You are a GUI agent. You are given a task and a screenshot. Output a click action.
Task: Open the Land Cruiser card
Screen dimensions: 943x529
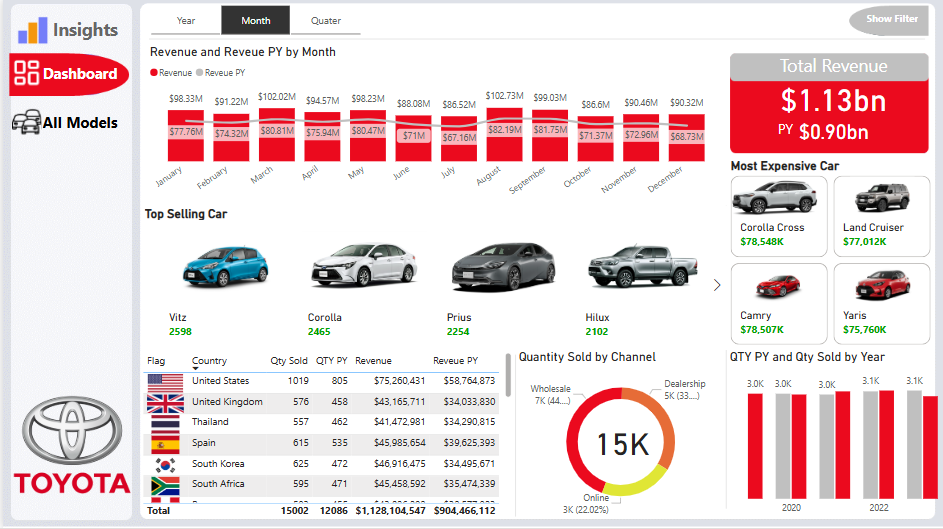(x=882, y=216)
